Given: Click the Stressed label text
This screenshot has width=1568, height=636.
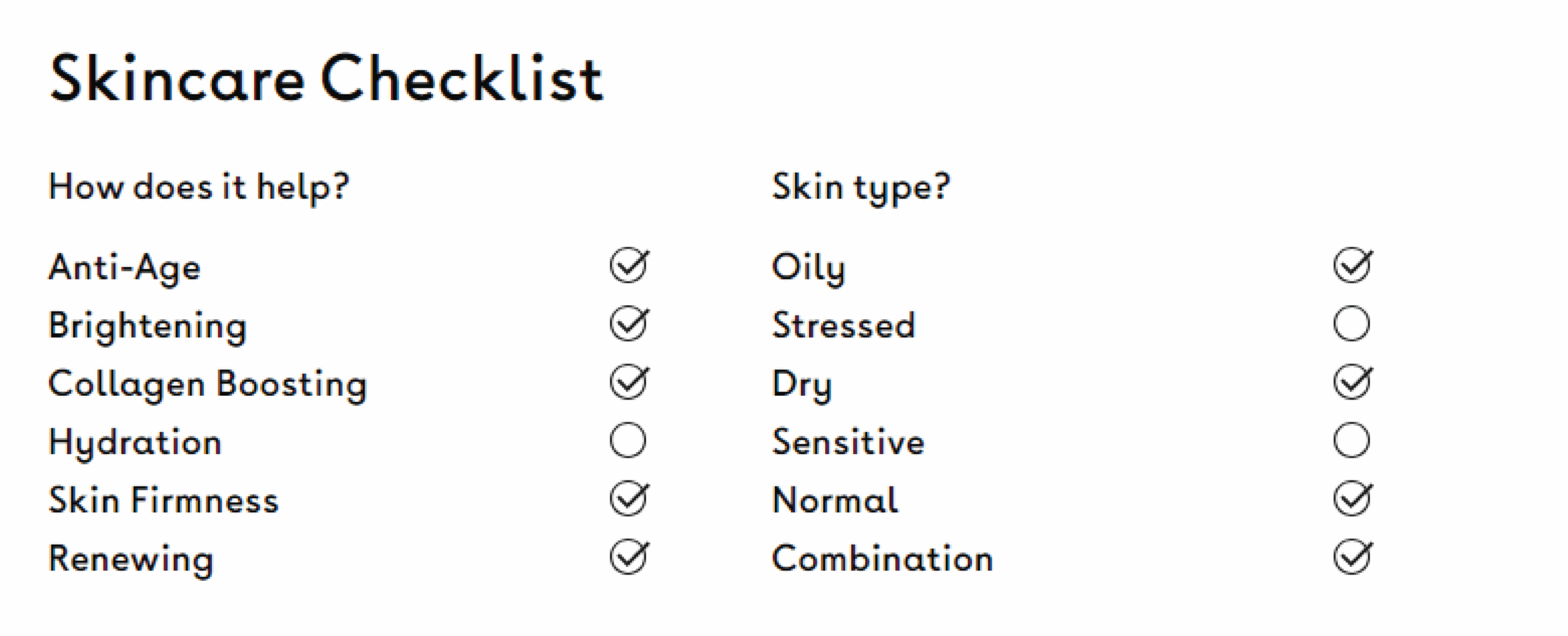Looking at the screenshot, I should (843, 325).
